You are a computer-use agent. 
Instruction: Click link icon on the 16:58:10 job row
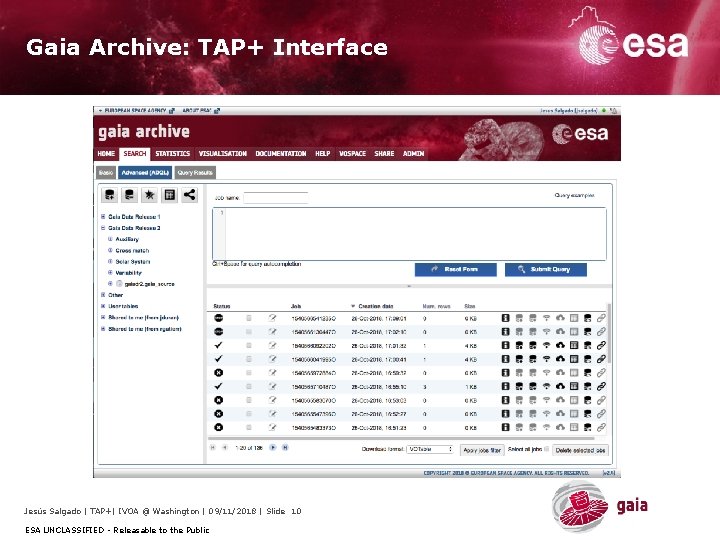tap(601, 387)
